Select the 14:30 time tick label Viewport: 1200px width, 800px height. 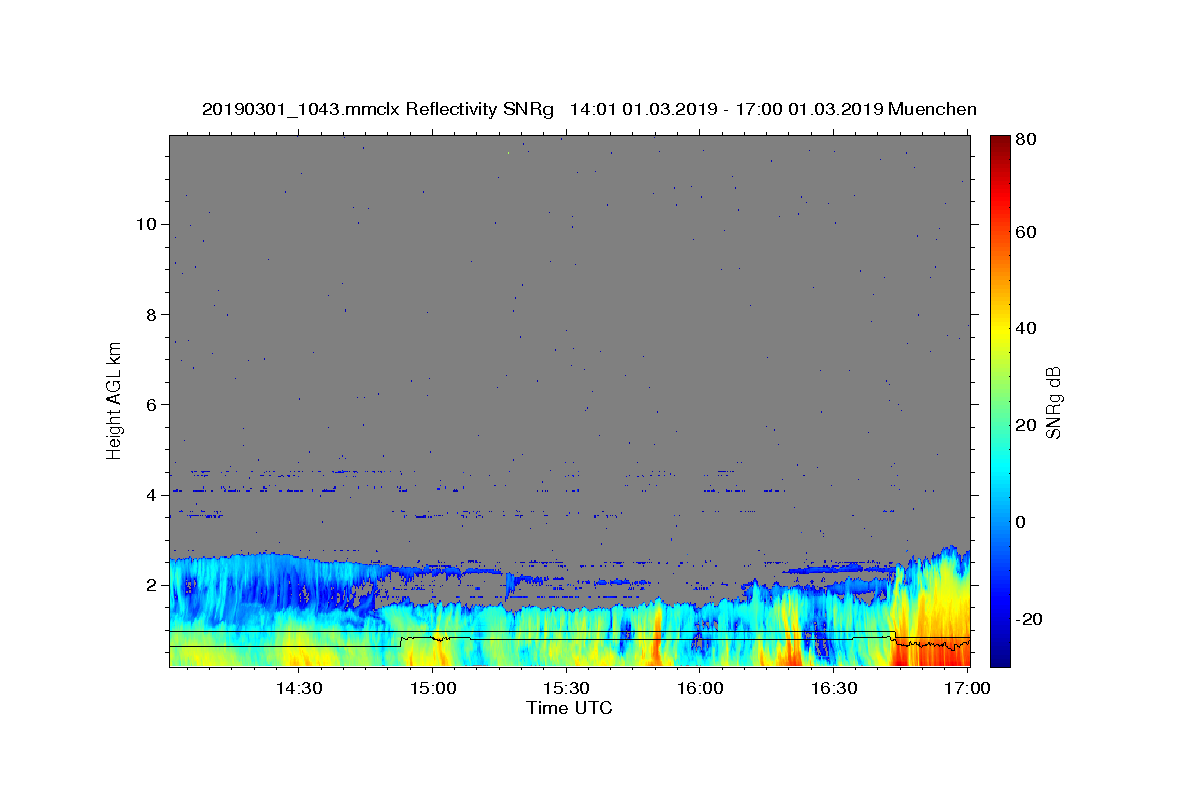(299, 688)
